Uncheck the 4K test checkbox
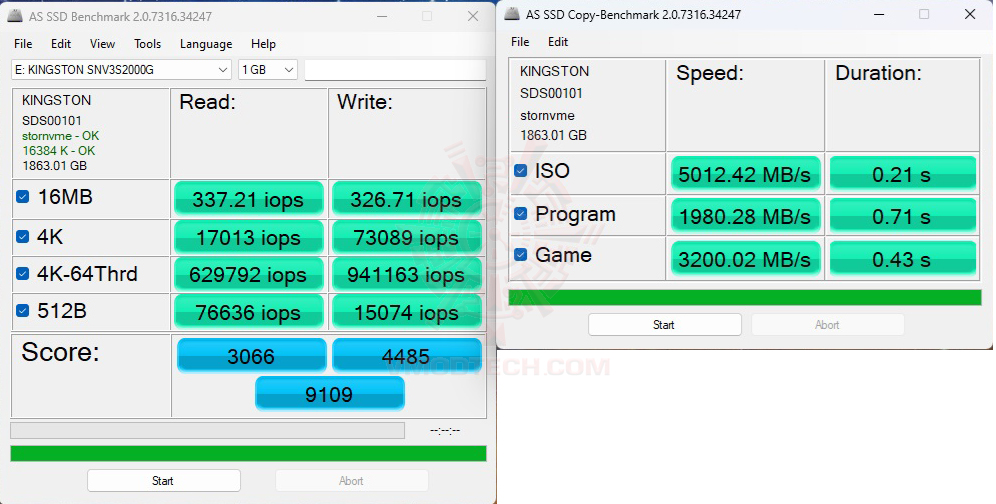996x504 pixels. (22, 237)
